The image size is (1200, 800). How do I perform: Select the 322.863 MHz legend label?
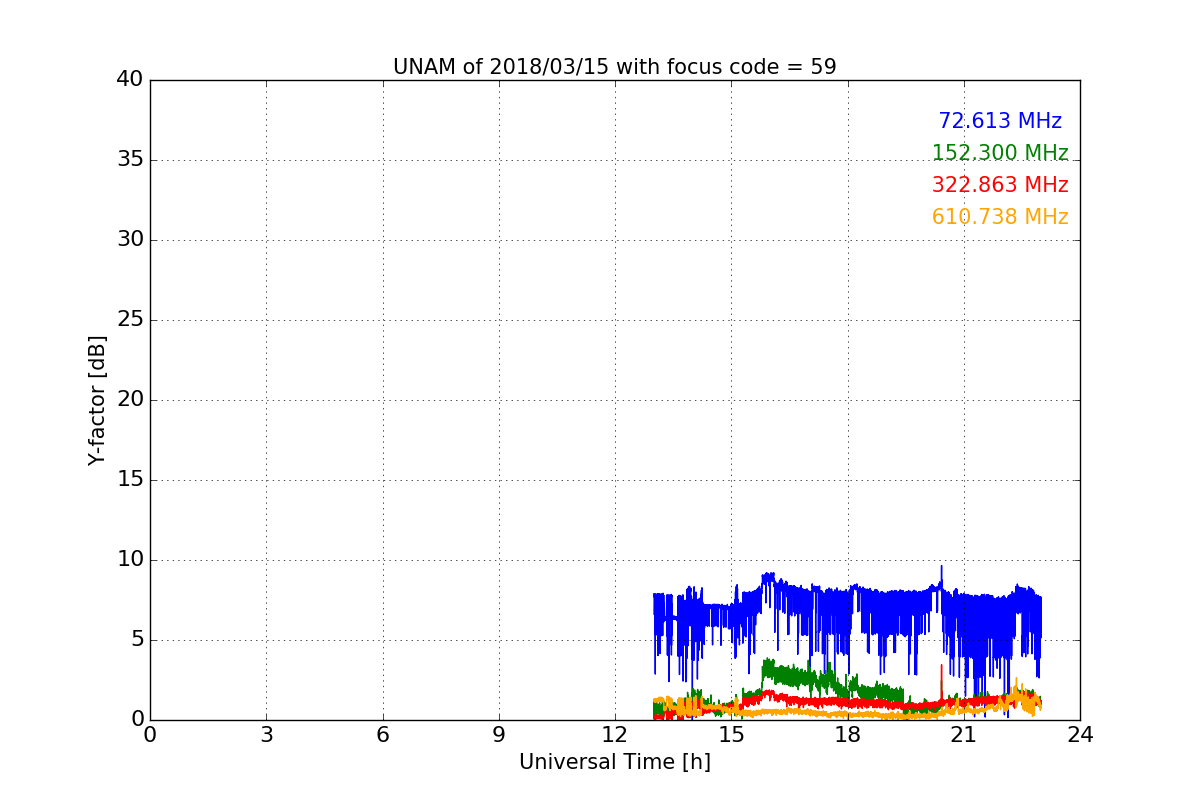1000,185
